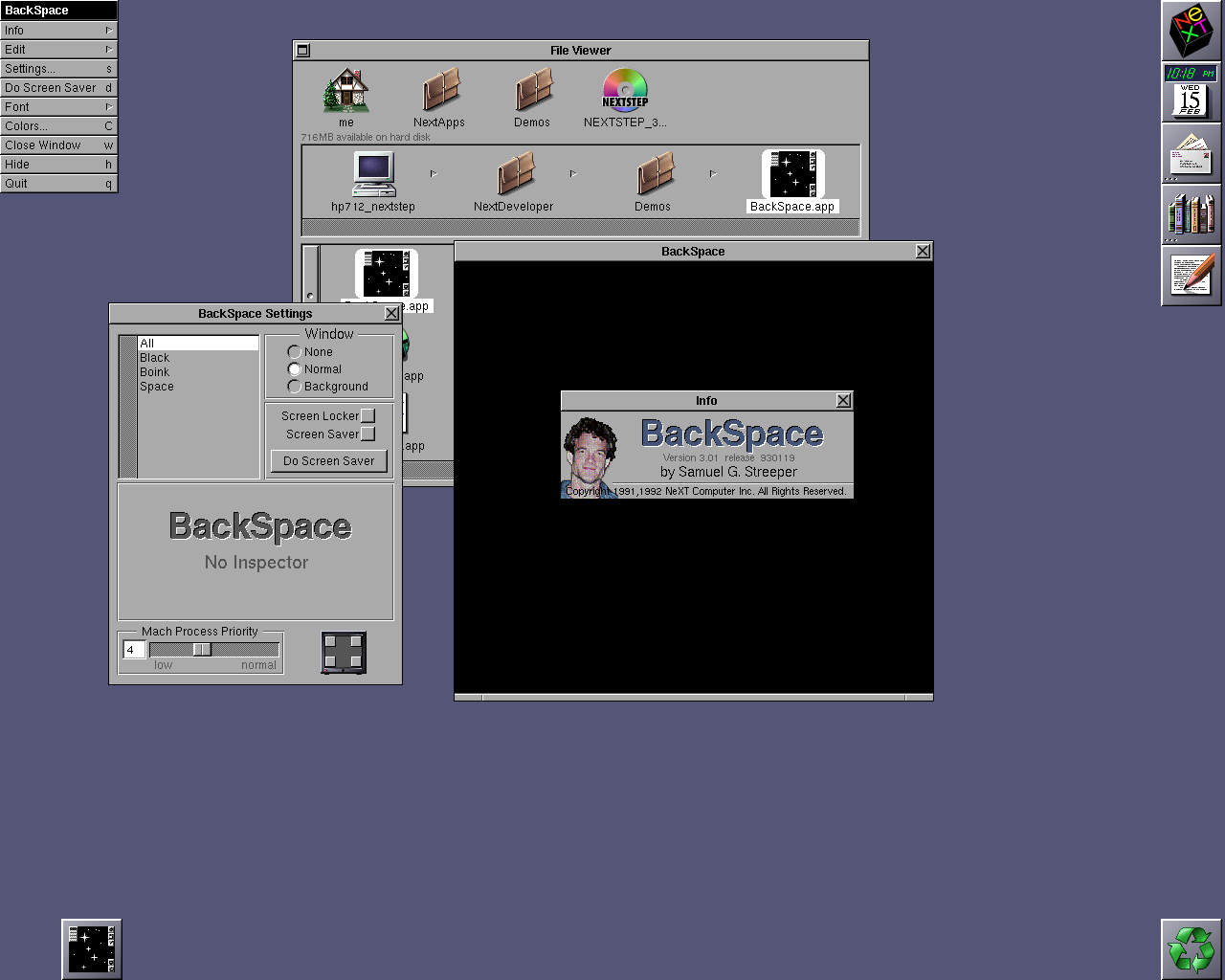Select the hp712_nextstep computer icon
This screenshot has width=1225, height=980.
point(373,174)
